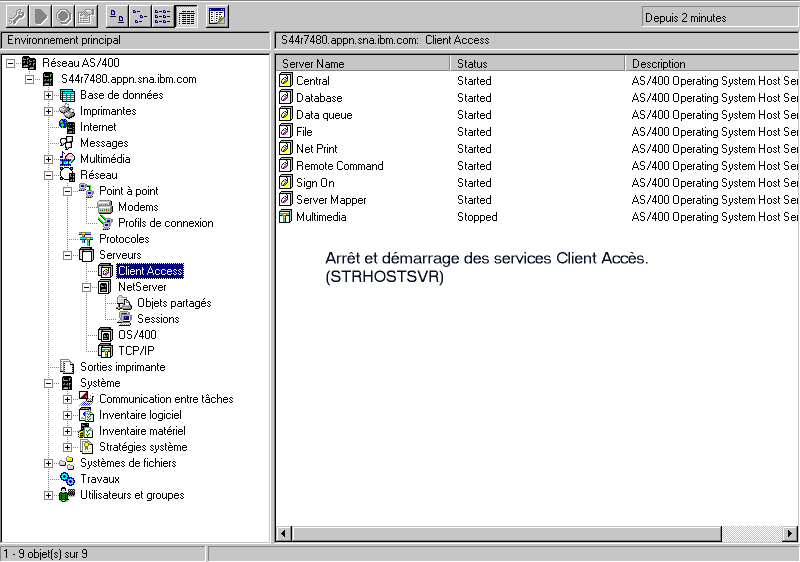The height and width of the screenshot is (562, 800).
Task: Switch to large icons view
Action: [117, 17]
